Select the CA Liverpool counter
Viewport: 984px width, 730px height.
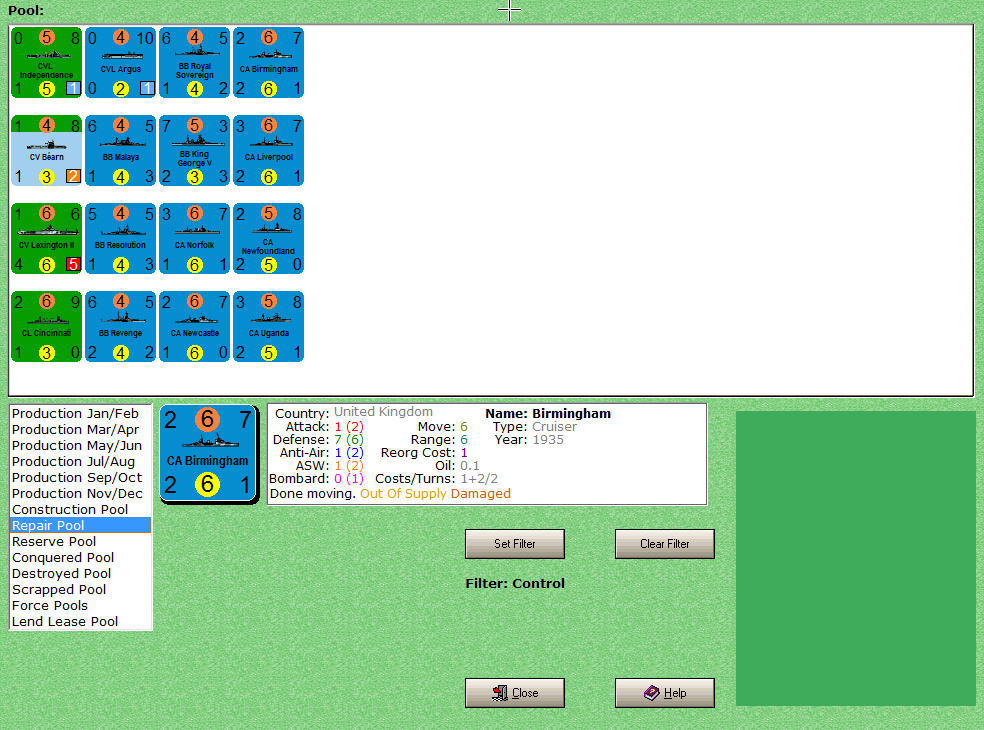click(x=268, y=150)
